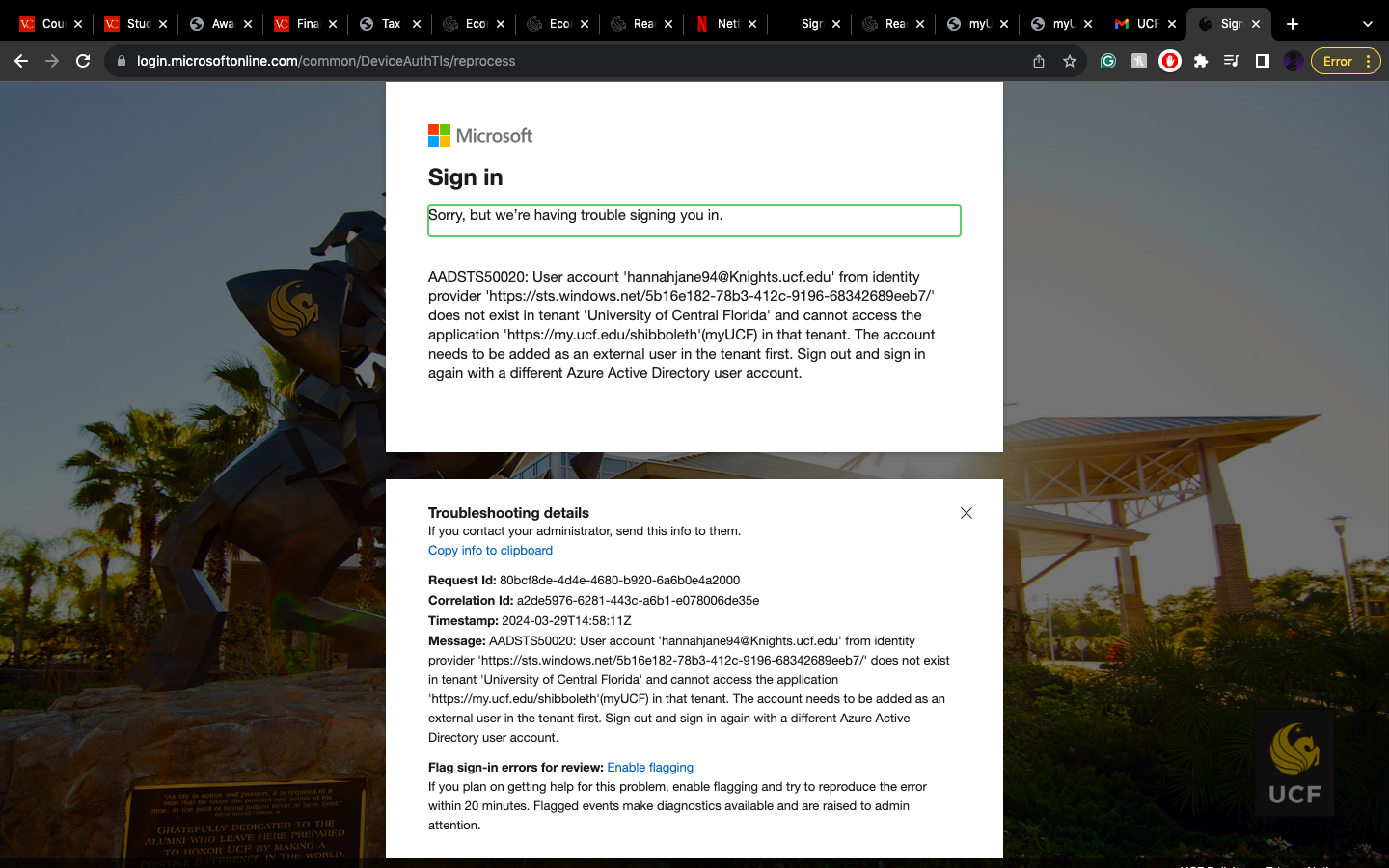
Task: Bookmark this page with the star icon
Action: 1070,61
